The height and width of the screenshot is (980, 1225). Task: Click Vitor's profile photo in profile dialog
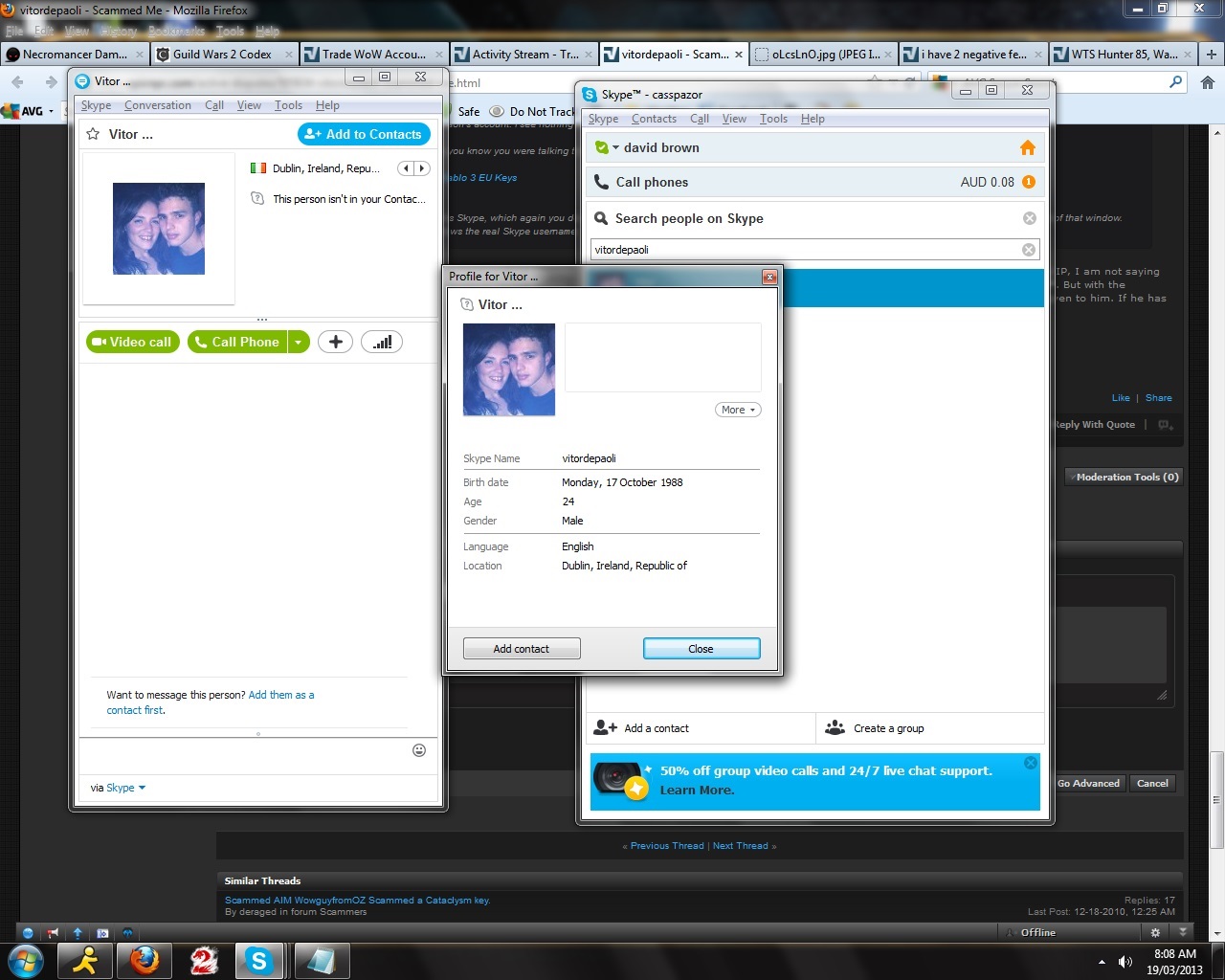509,369
